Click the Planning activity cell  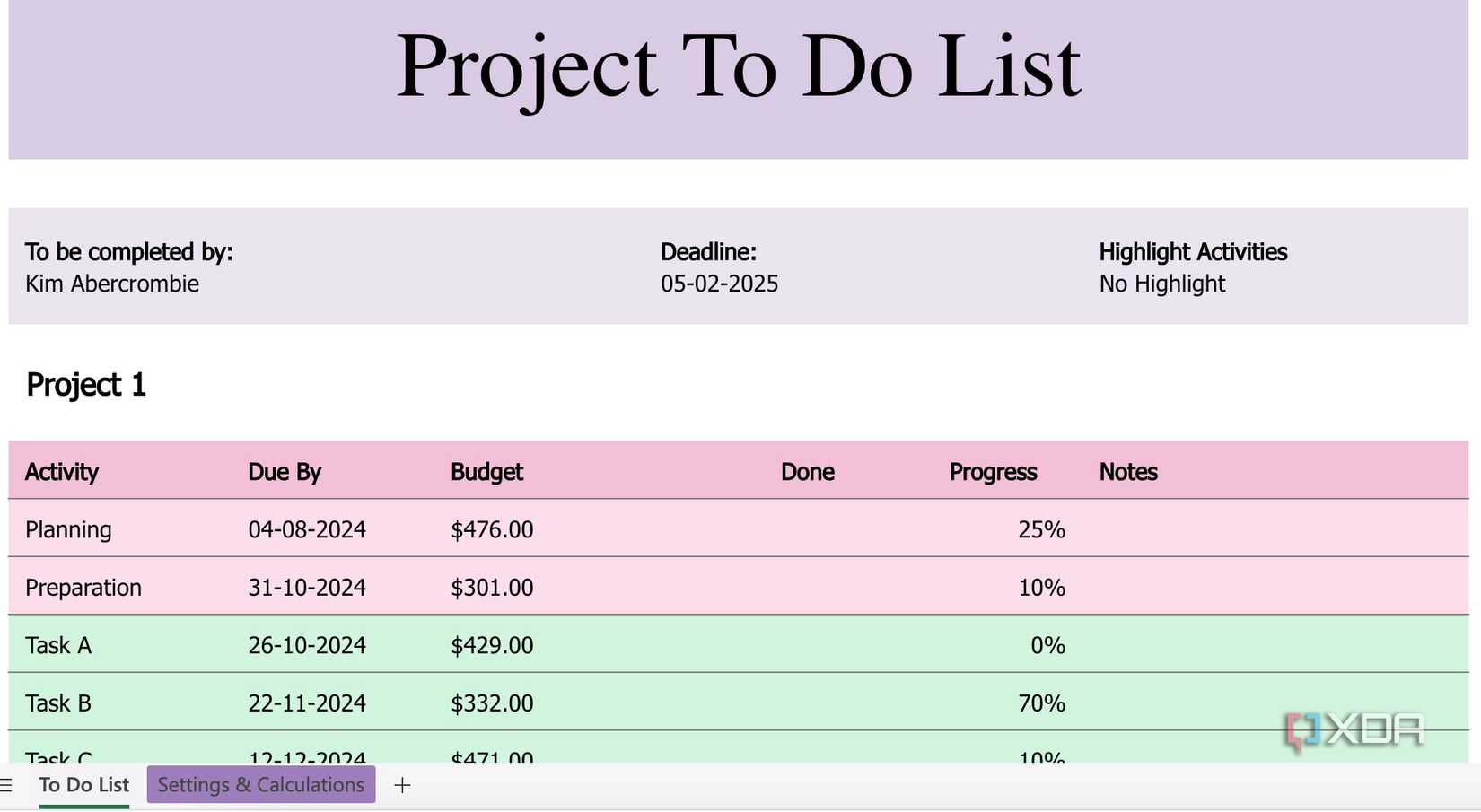68,529
